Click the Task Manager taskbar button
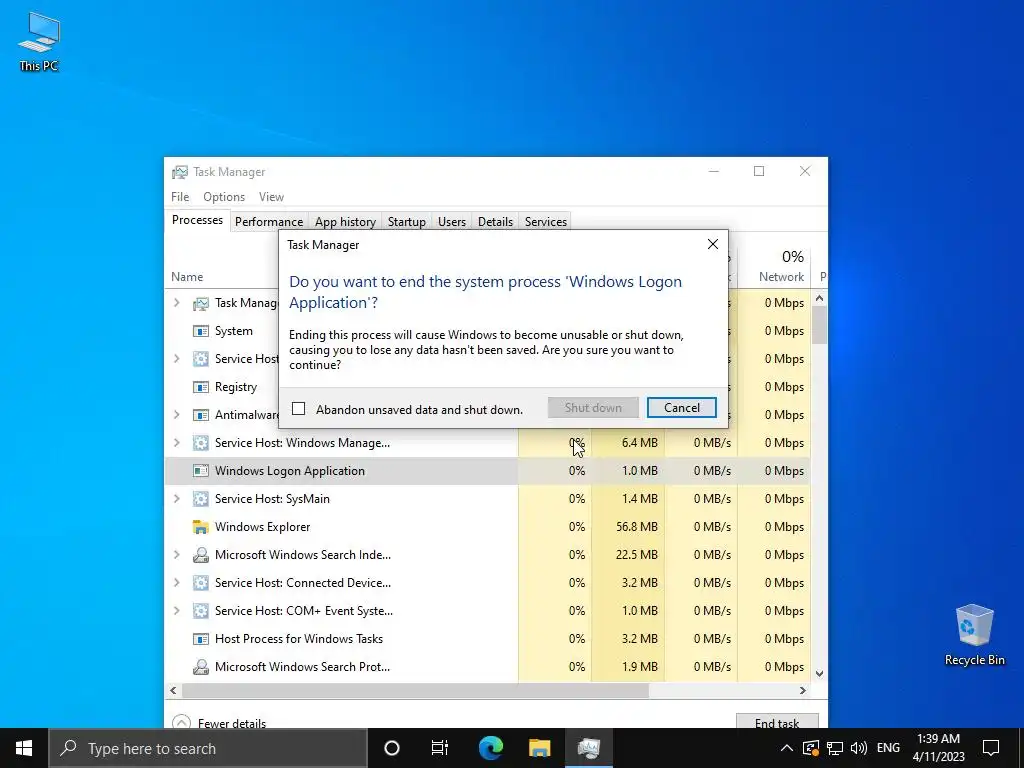The height and width of the screenshot is (768, 1024). pos(588,748)
